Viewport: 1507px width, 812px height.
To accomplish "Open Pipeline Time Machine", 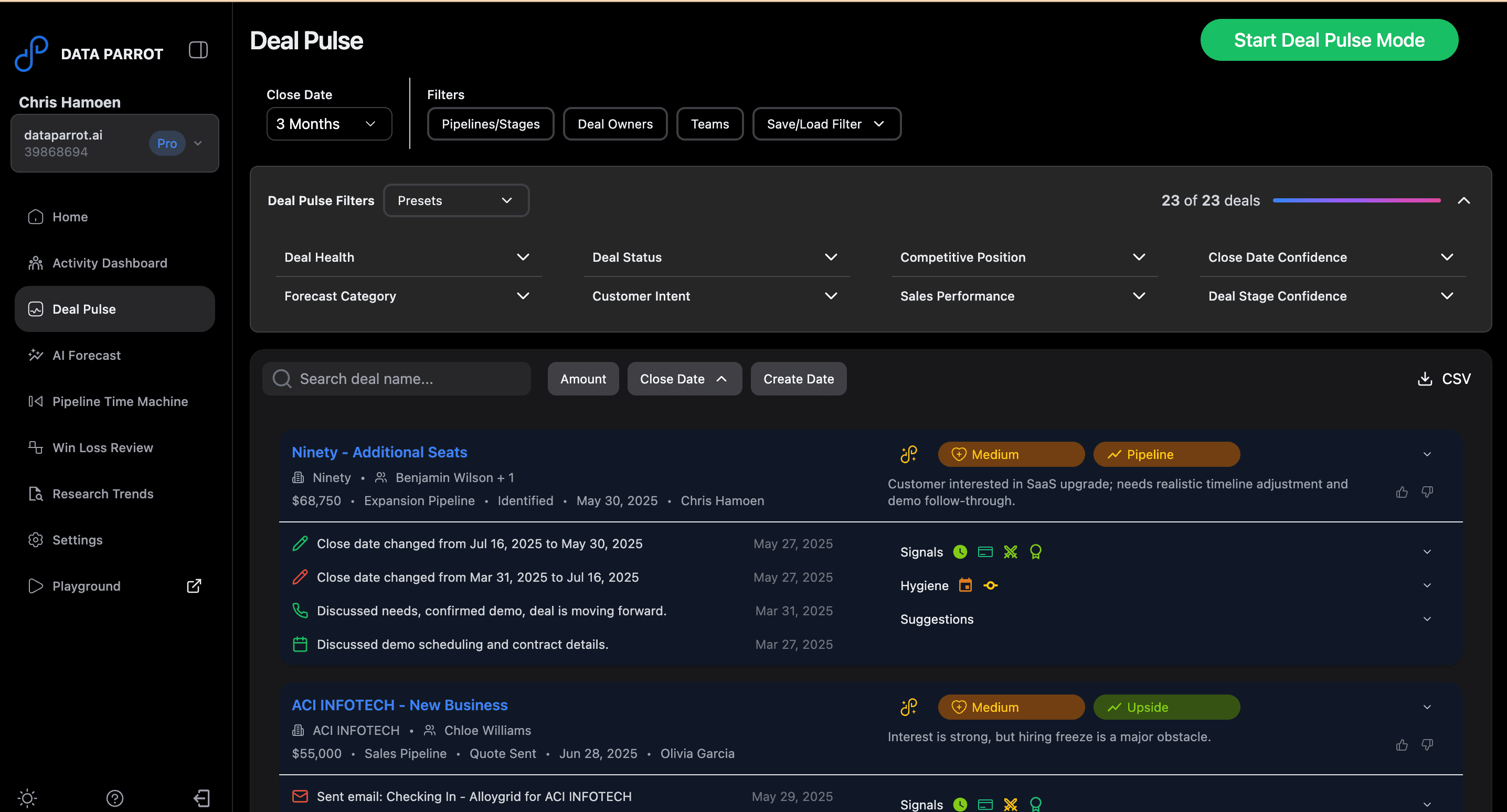I will 115,401.
